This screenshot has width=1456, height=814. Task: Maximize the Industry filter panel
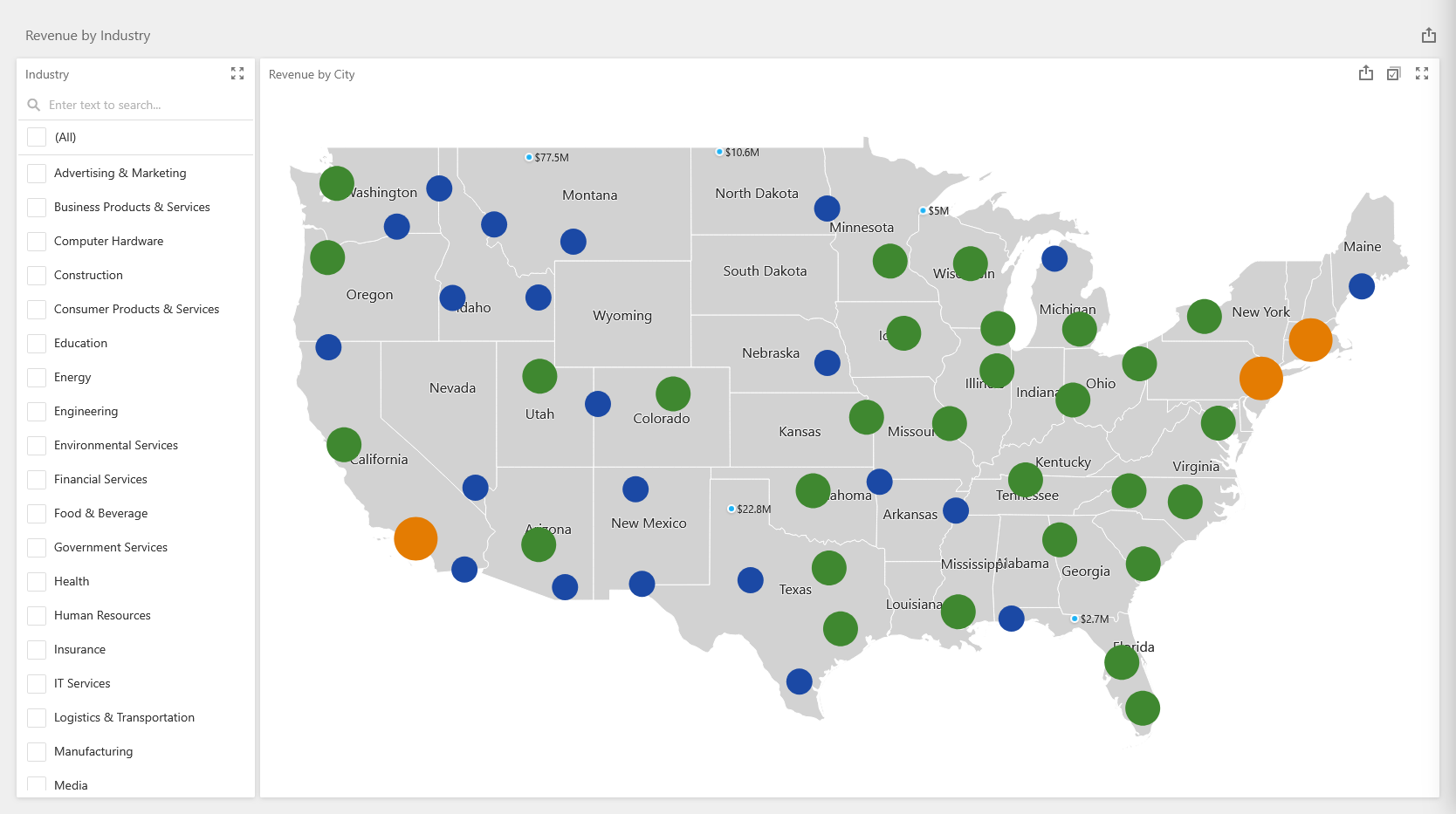[x=237, y=73]
